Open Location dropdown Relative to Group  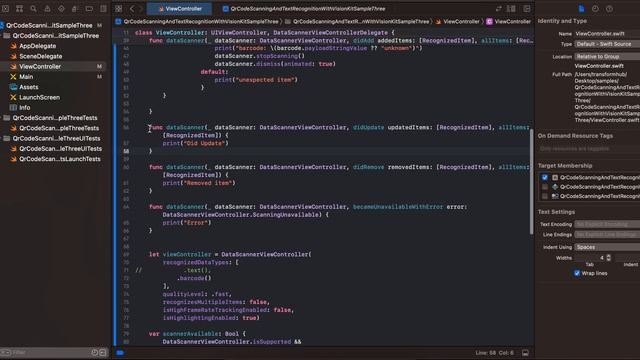point(607,57)
